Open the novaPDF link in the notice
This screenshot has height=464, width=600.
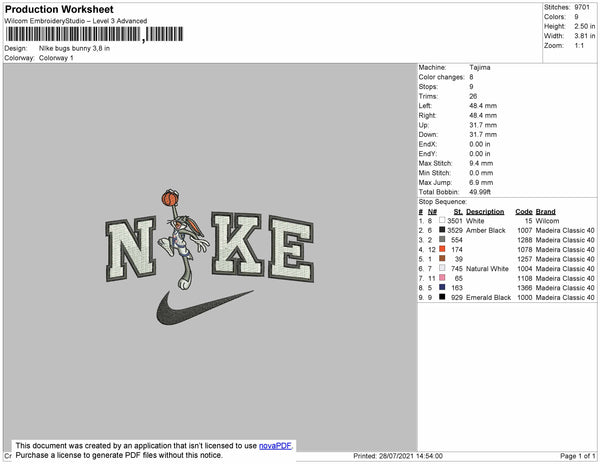pos(275,446)
